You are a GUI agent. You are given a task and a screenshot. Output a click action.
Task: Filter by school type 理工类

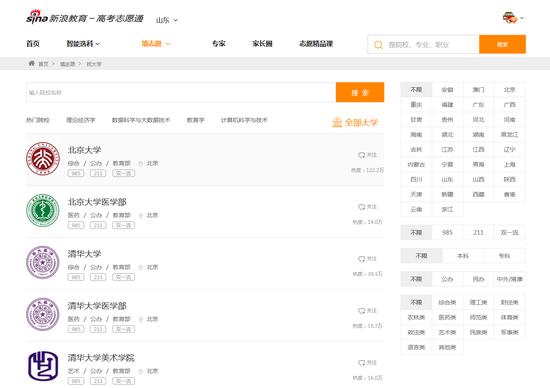point(478,302)
